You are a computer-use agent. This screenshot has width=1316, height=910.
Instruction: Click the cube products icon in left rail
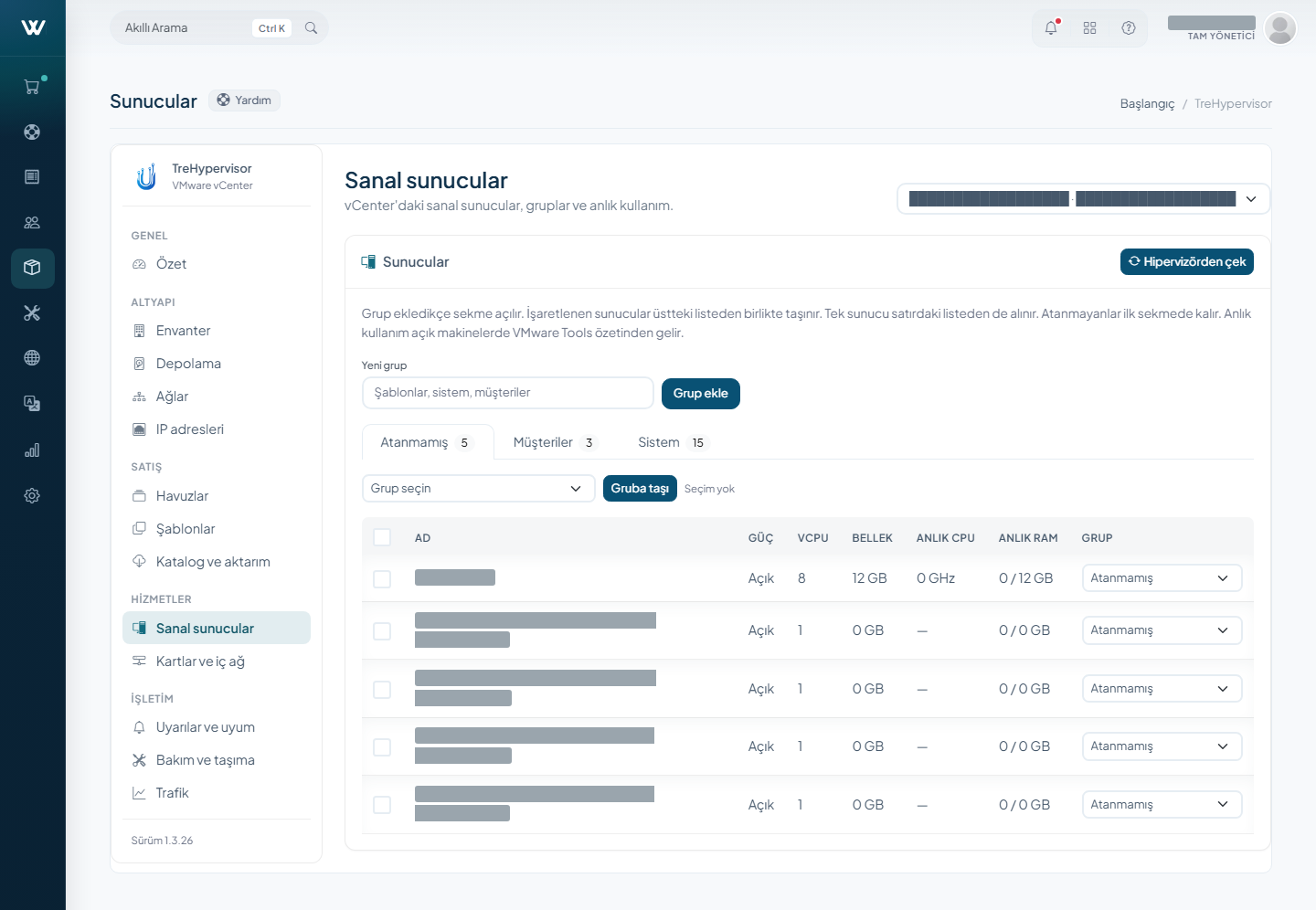pos(33,268)
